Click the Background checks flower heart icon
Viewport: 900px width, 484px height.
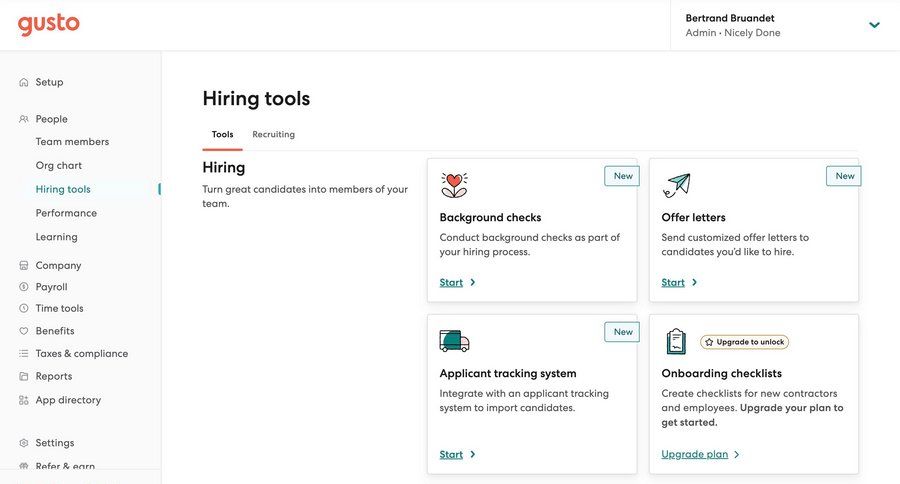(x=454, y=185)
